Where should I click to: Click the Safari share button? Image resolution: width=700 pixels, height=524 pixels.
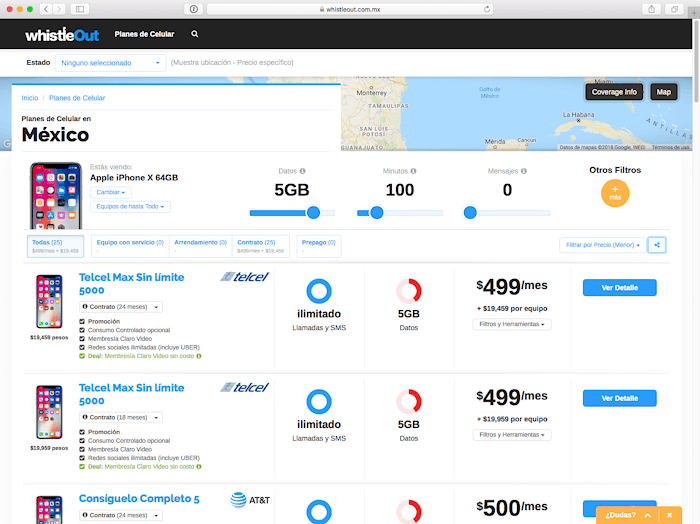[x=651, y=9]
